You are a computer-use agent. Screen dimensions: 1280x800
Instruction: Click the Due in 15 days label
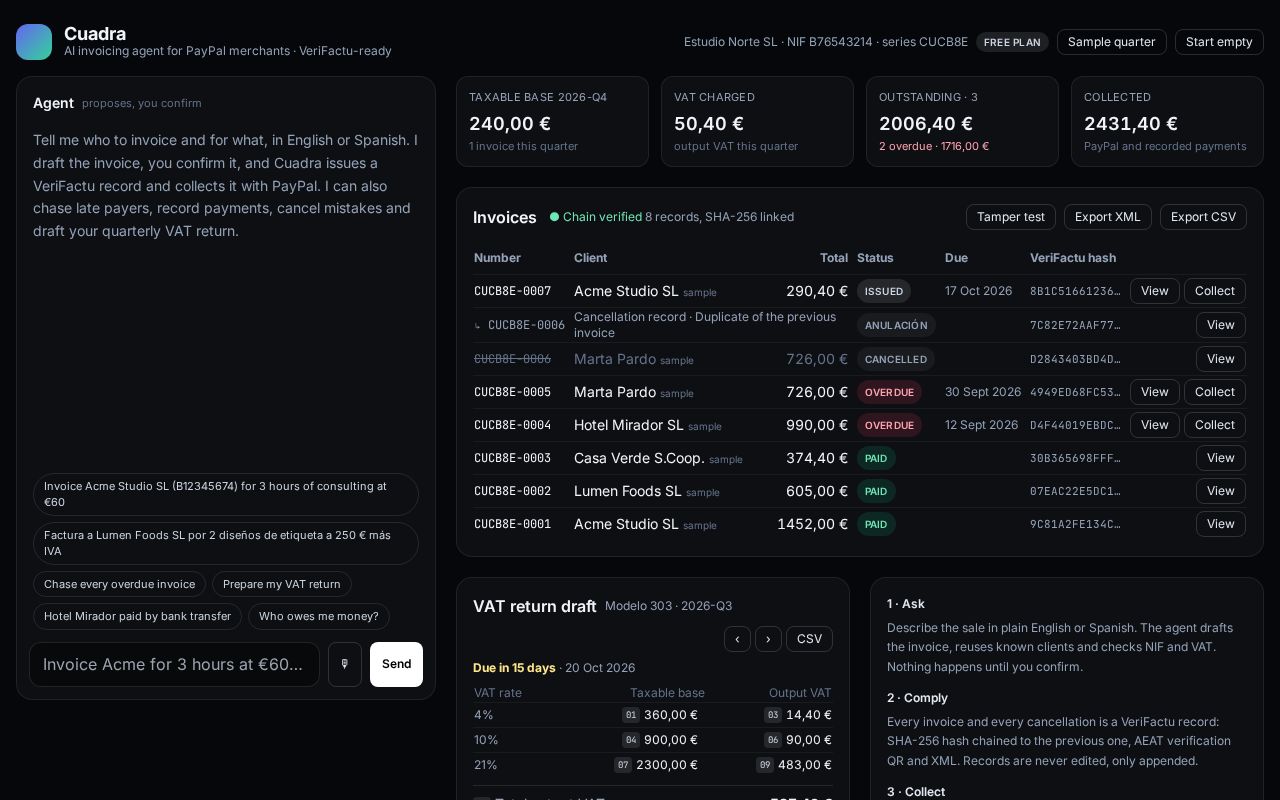click(x=514, y=668)
